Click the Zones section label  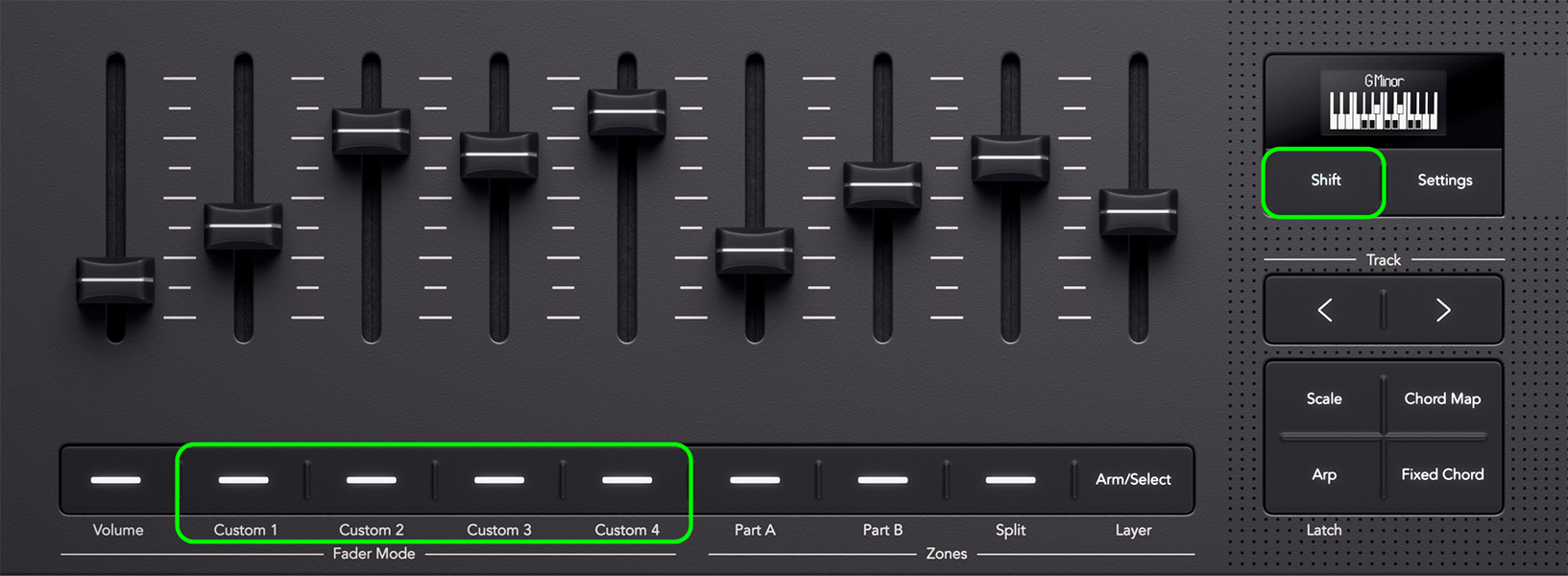947,554
